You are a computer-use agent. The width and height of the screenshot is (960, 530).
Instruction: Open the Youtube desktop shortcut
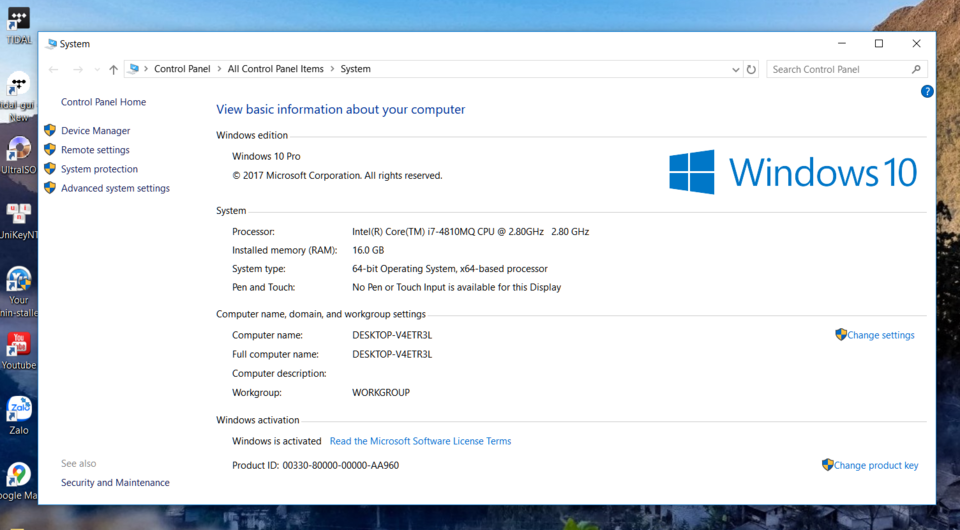coord(19,351)
